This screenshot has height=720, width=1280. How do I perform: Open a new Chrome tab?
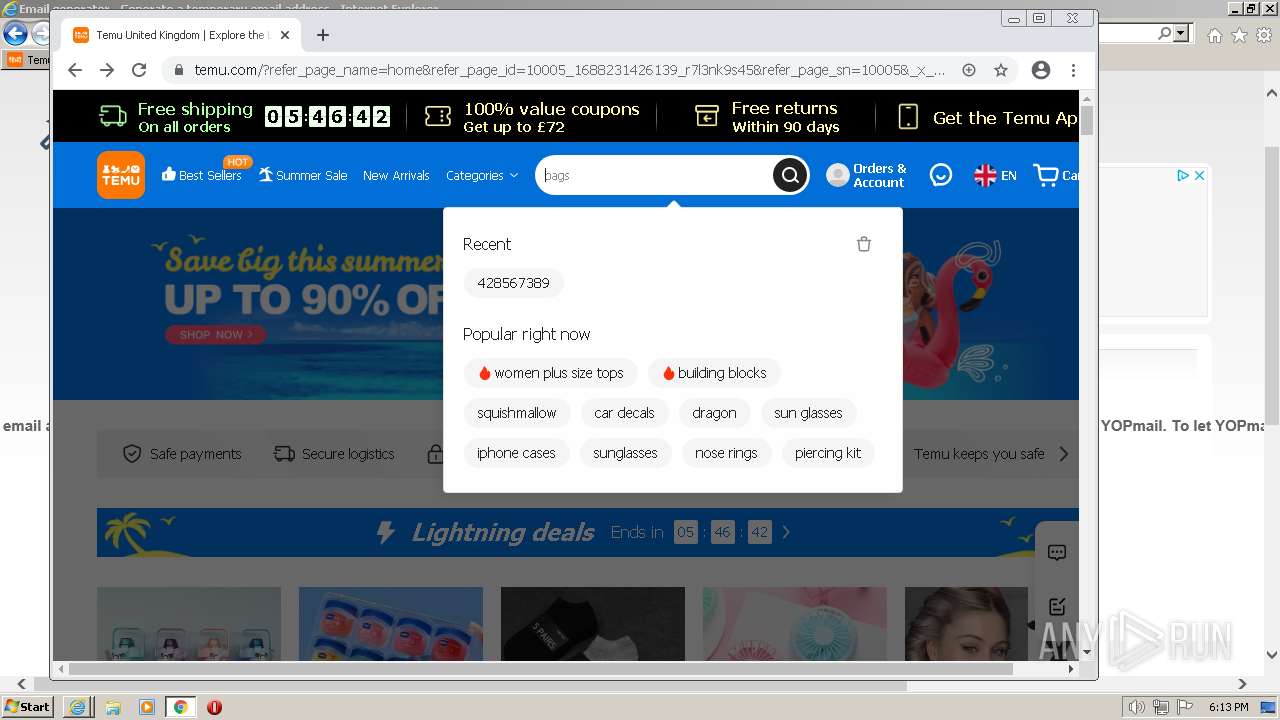click(322, 35)
